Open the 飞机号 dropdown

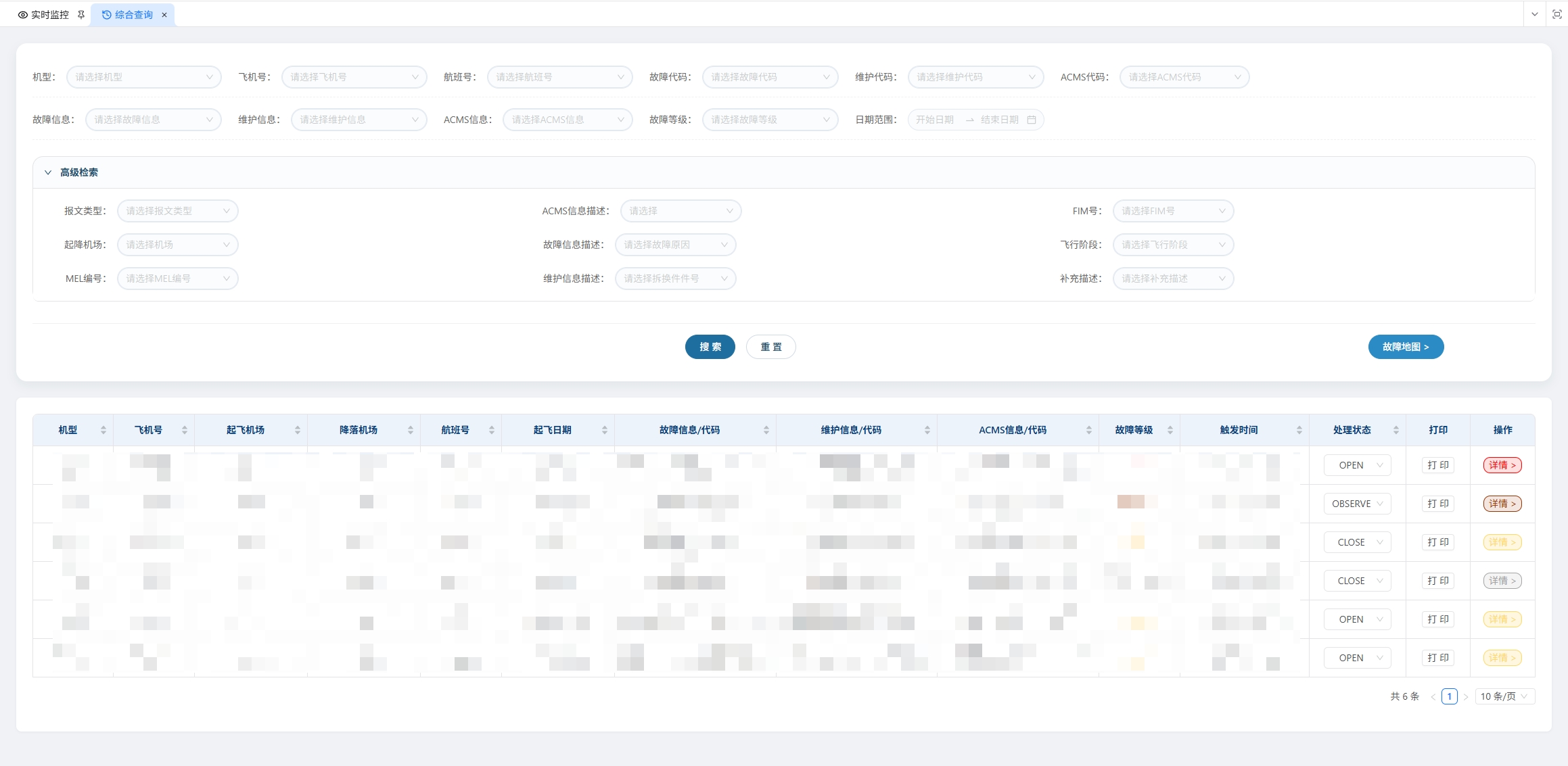[x=354, y=77]
